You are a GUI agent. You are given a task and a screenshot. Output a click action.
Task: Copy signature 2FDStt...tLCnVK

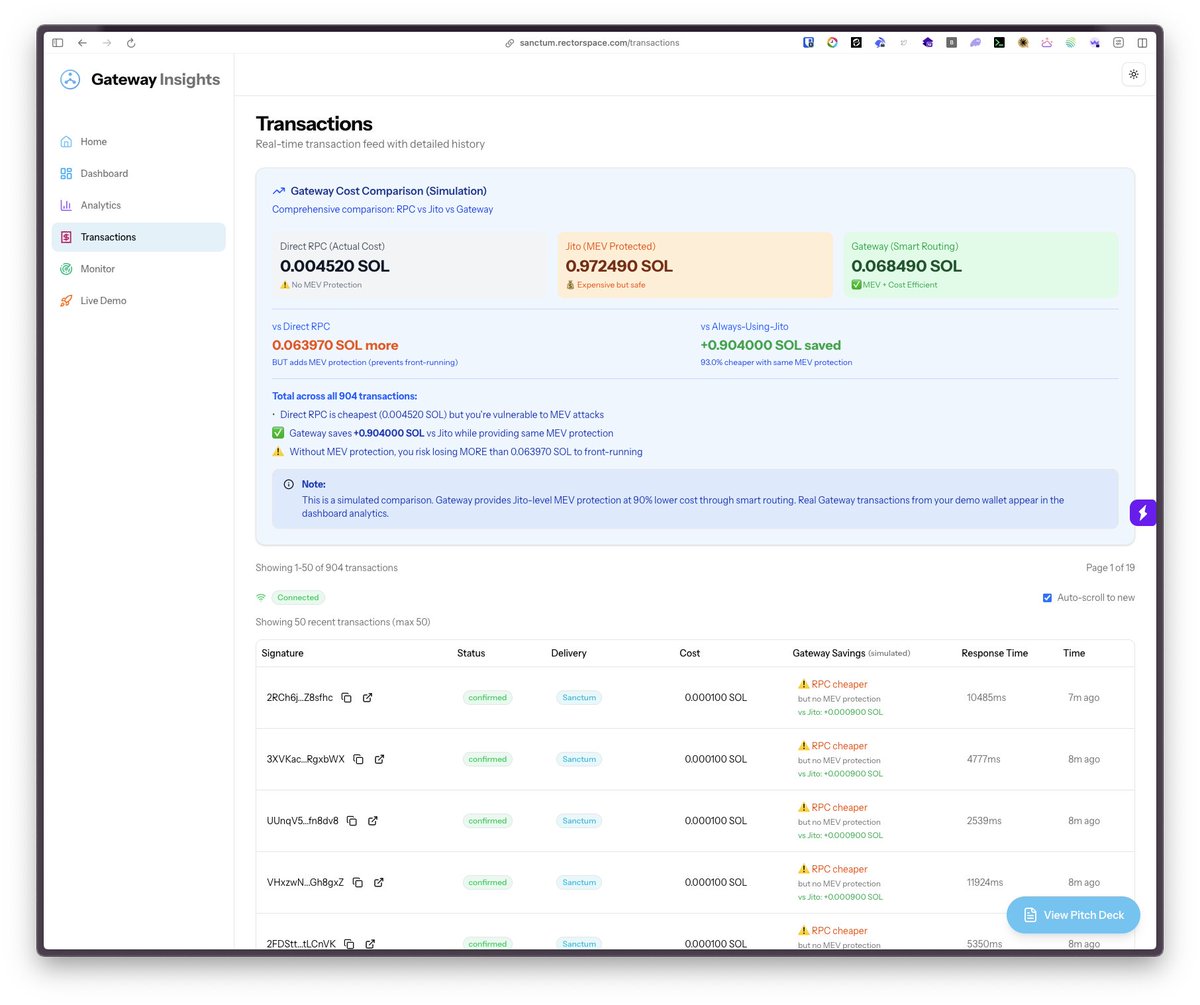point(349,944)
